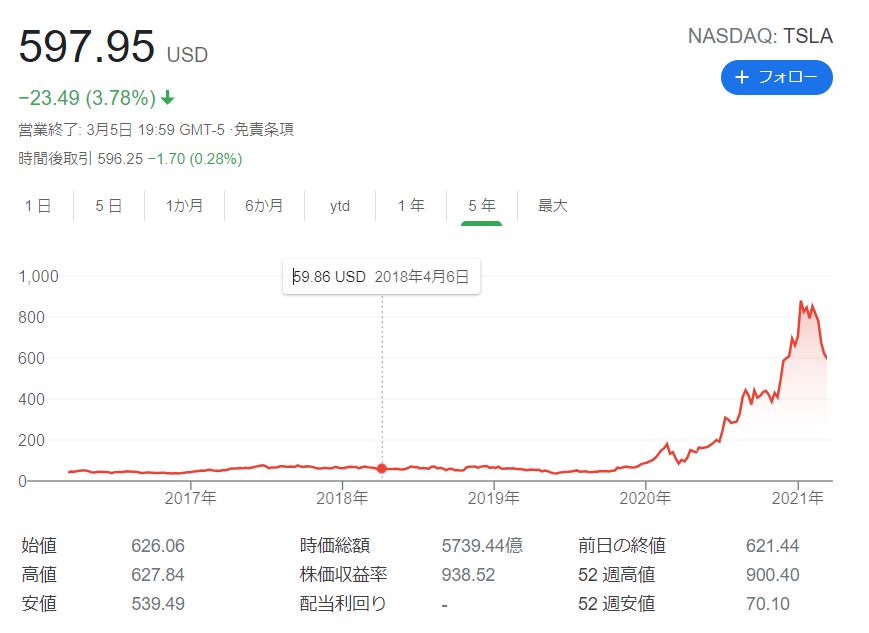Choose the 1年 chart range
The image size is (869, 633).
pos(410,206)
